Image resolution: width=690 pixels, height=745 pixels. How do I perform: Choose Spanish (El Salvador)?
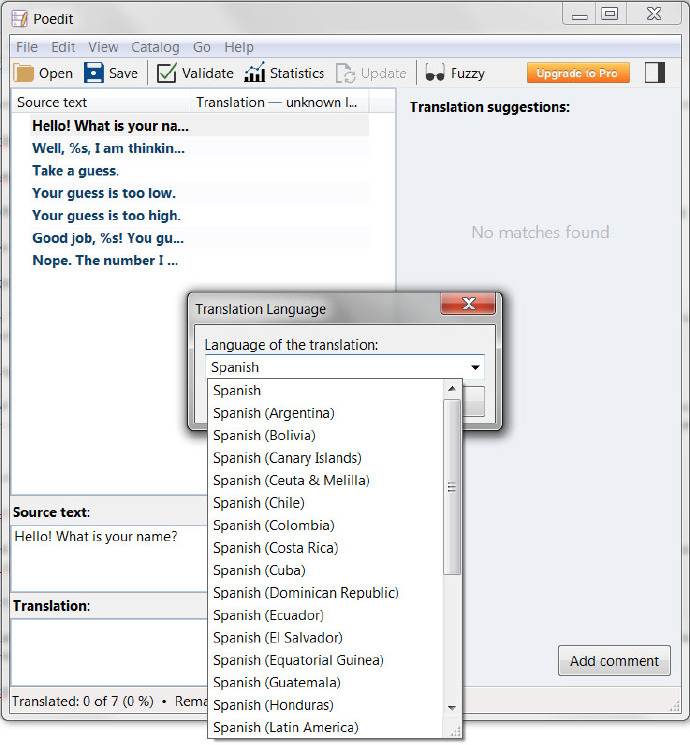tap(326, 637)
